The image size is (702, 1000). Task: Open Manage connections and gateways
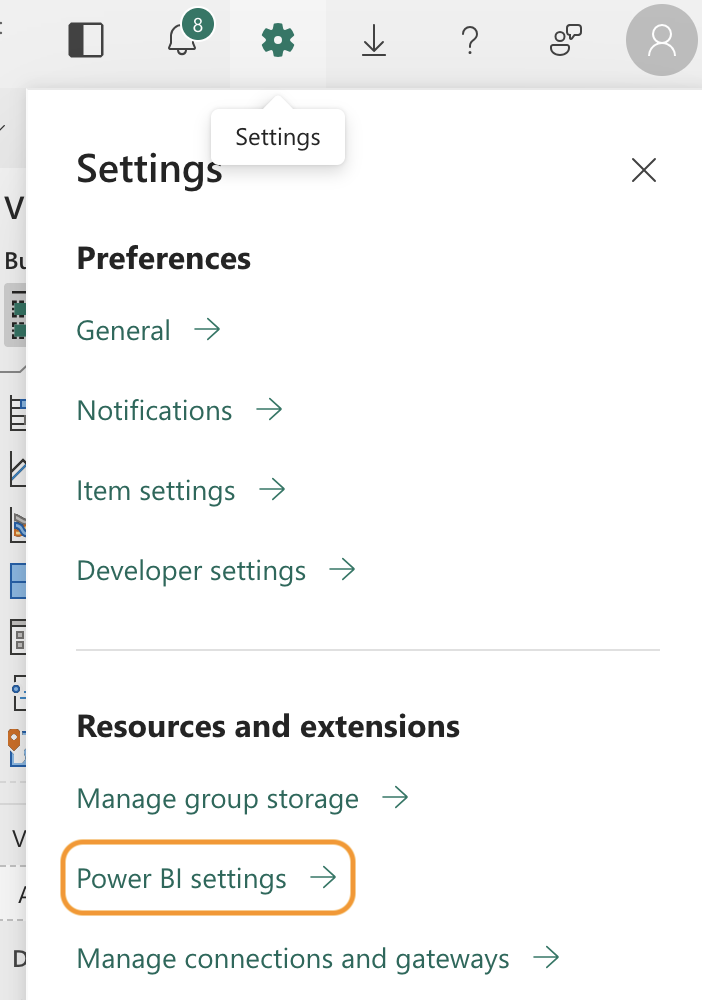[x=318, y=959]
